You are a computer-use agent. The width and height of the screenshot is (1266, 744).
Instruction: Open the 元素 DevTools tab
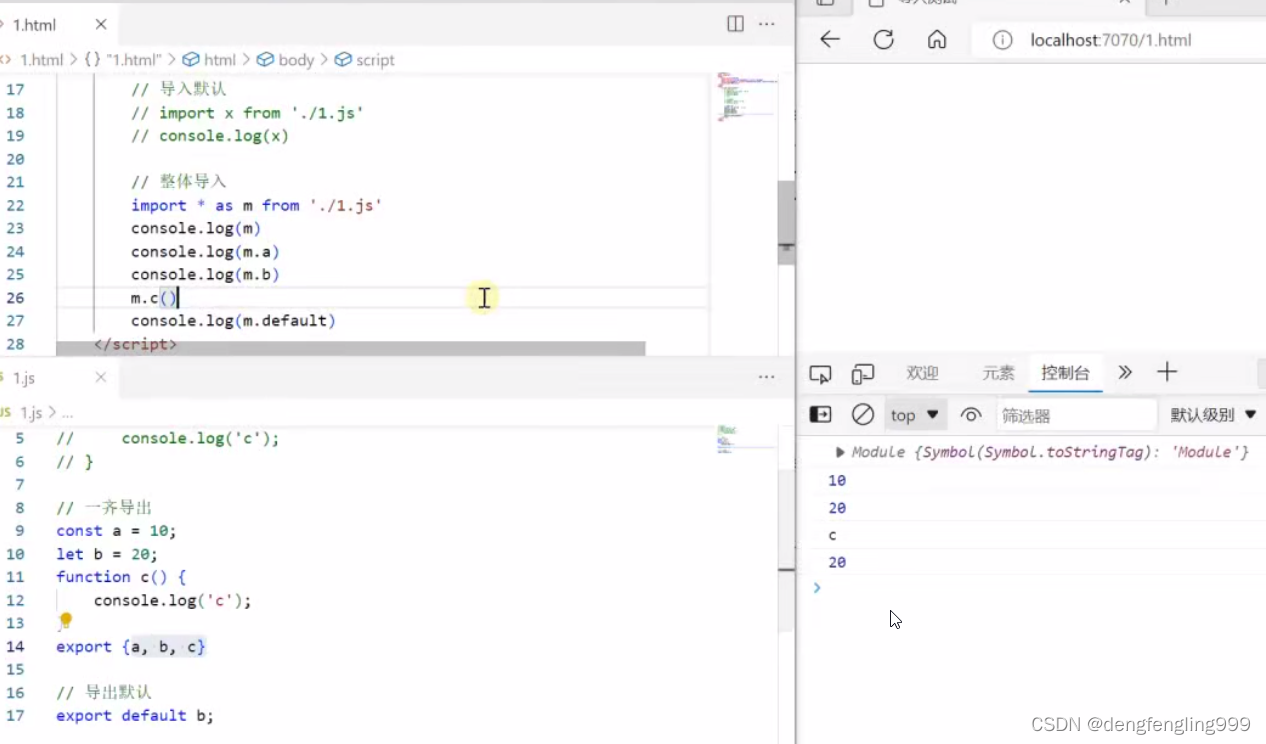998,373
